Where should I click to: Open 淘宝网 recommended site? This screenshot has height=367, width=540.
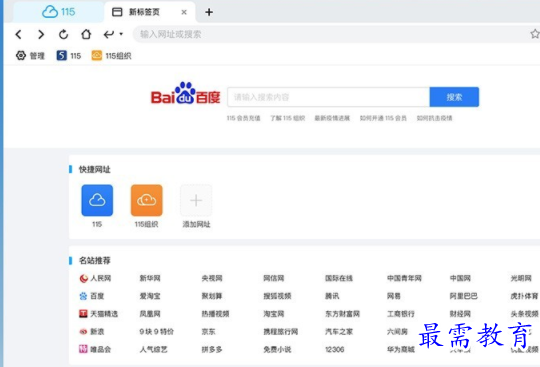[x=274, y=314]
